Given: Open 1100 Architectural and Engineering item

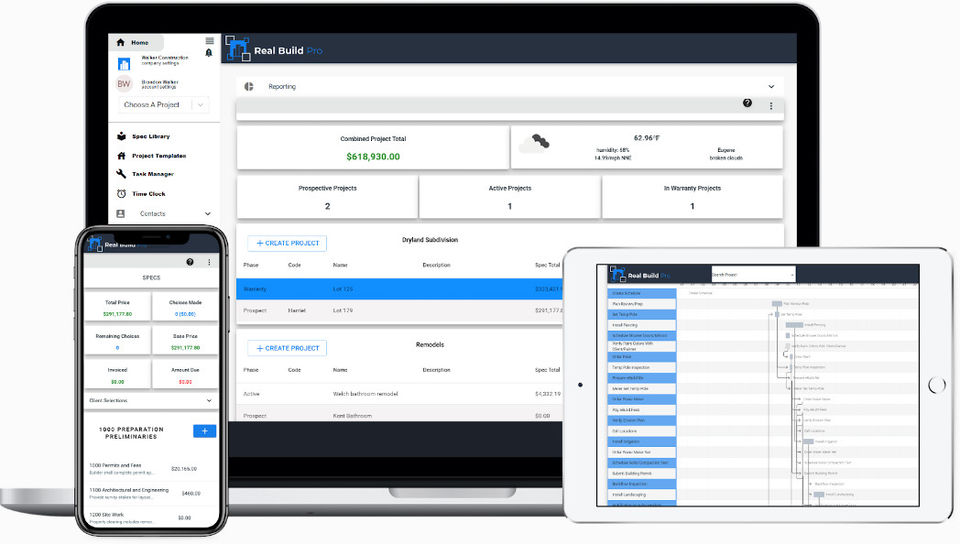Looking at the screenshot, I should tap(151, 493).
